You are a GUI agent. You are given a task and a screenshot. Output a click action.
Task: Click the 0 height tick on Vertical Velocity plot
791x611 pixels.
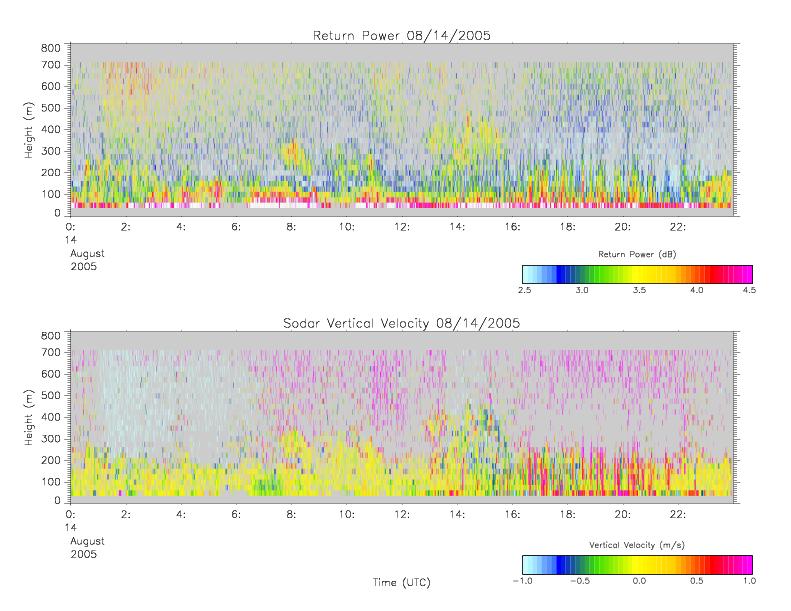click(x=58, y=501)
